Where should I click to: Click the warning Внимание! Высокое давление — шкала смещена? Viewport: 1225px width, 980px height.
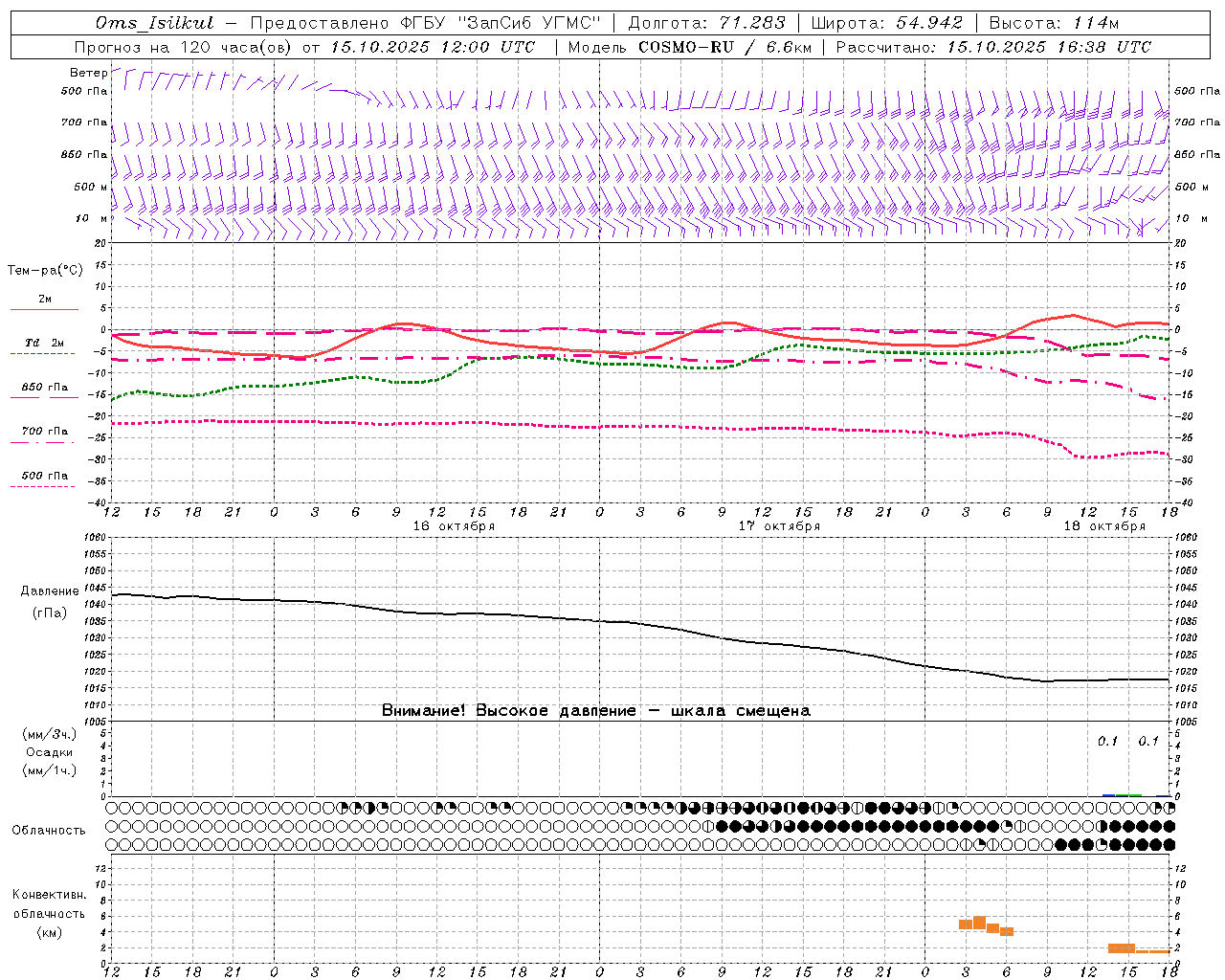595,711
